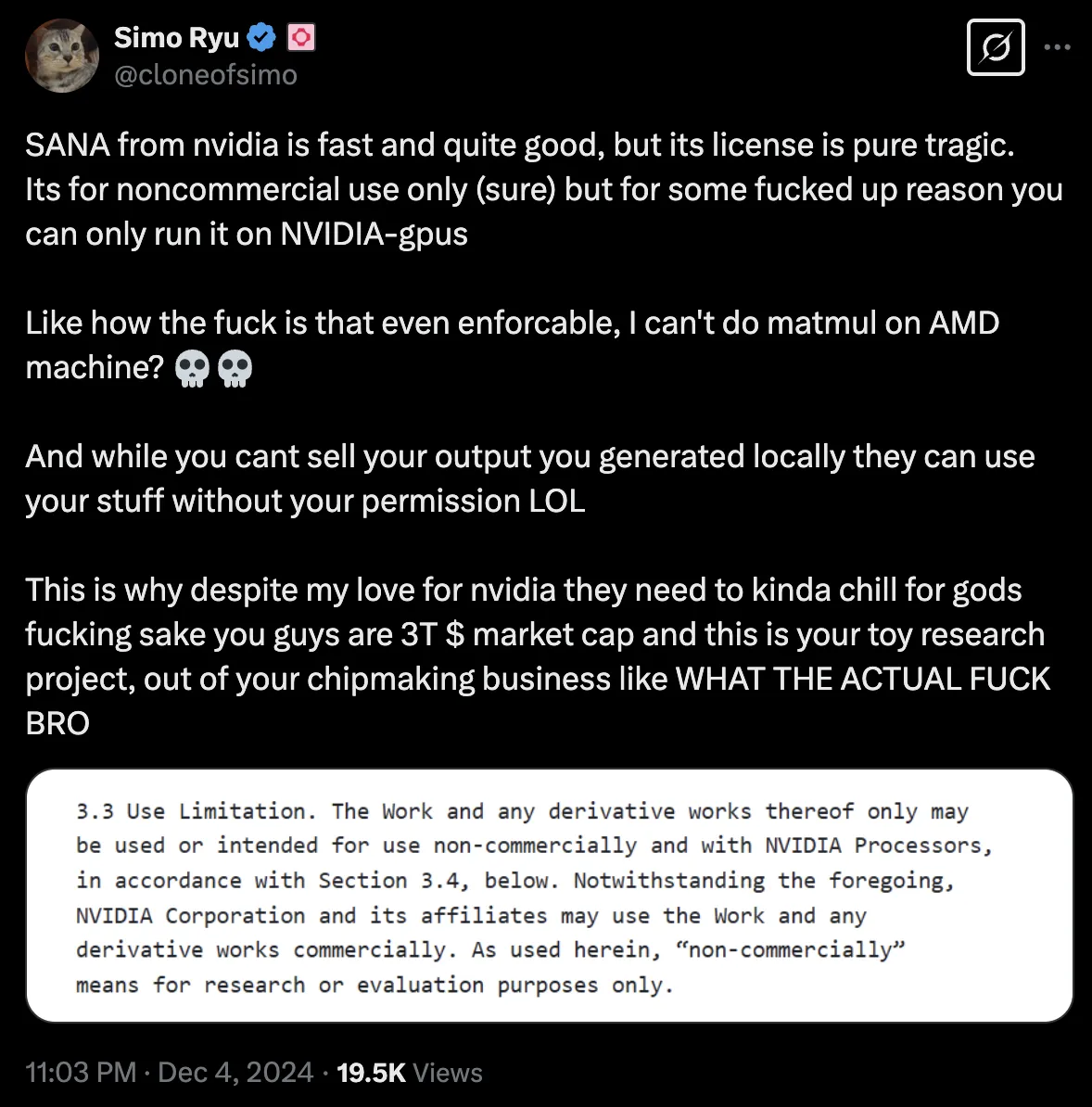Click the Grok slashed-square icon button
Screen dimensions: 1092x1107
pyautogui.click(x=995, y=47)
